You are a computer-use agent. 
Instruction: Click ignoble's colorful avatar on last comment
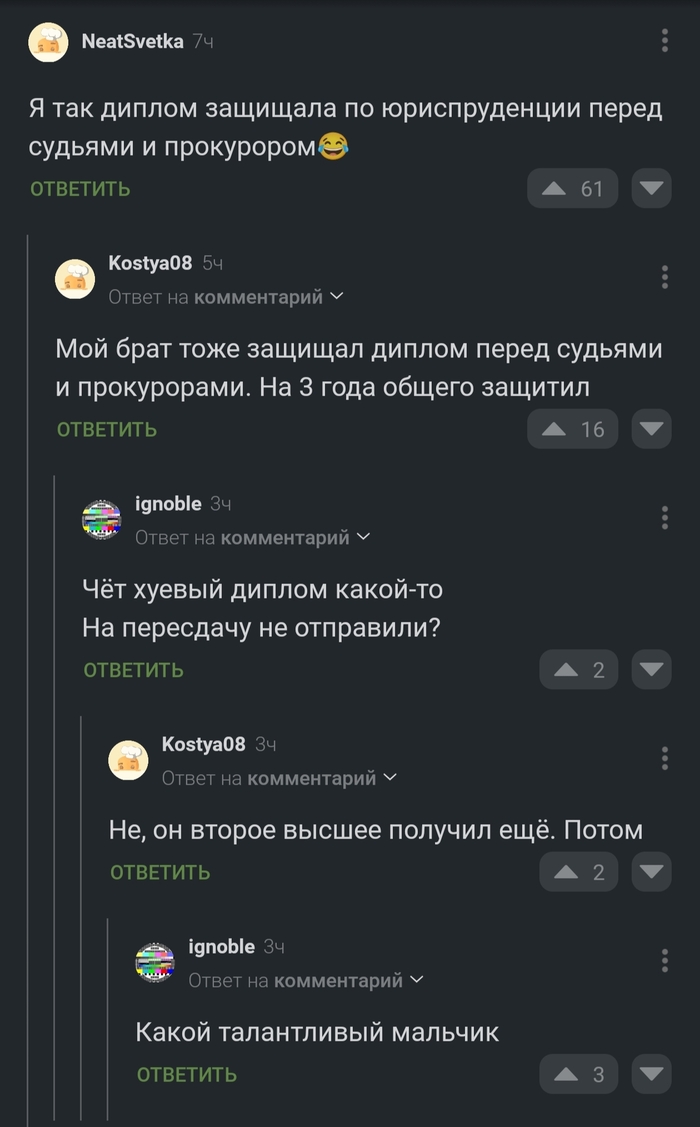[155, 962]
